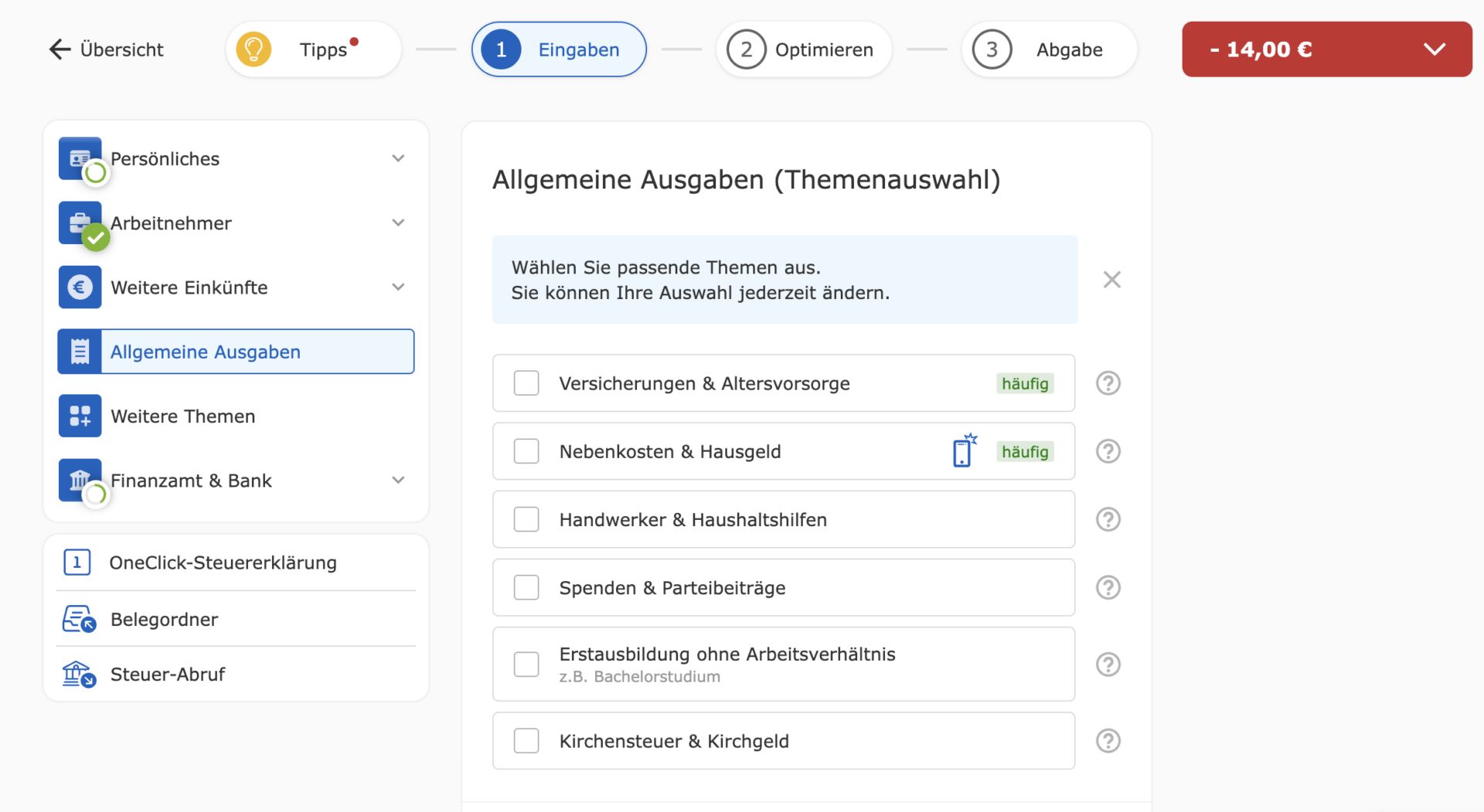Screen dimensions: 1484x812
Task: Open the Belegordner icon in sidebar
Action: (79, 619)
